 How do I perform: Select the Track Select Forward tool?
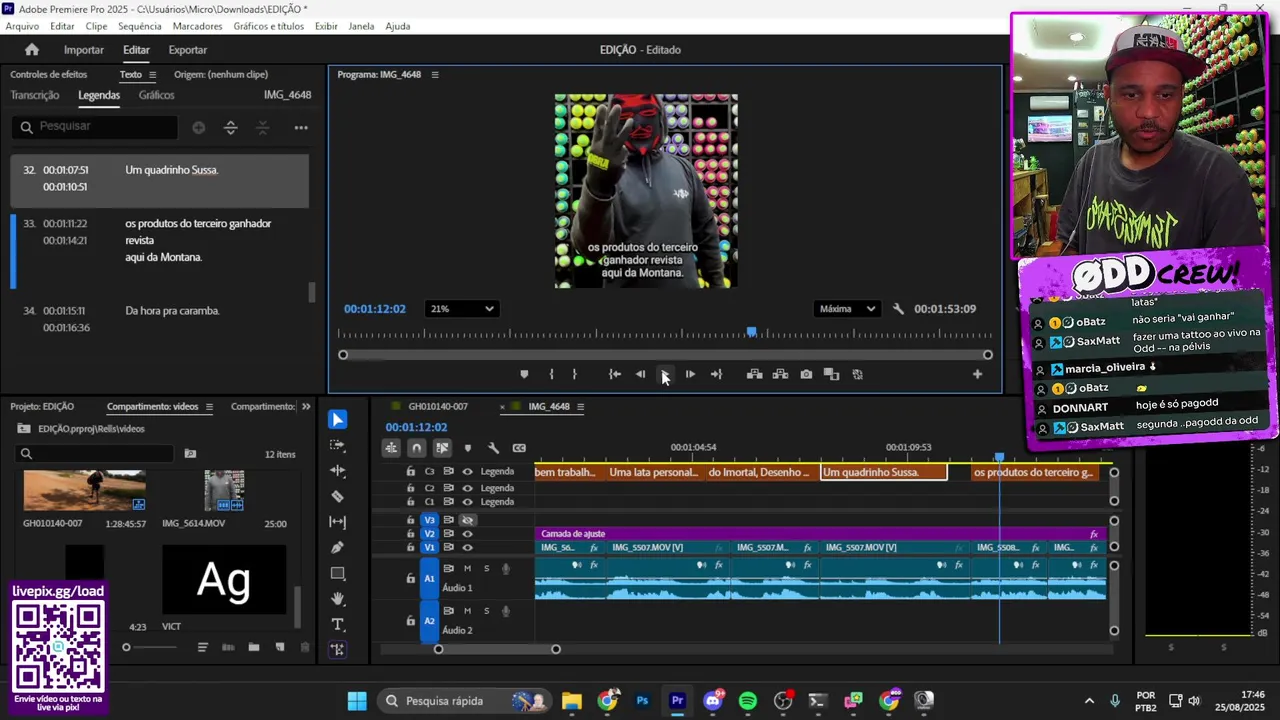point(338,445)
